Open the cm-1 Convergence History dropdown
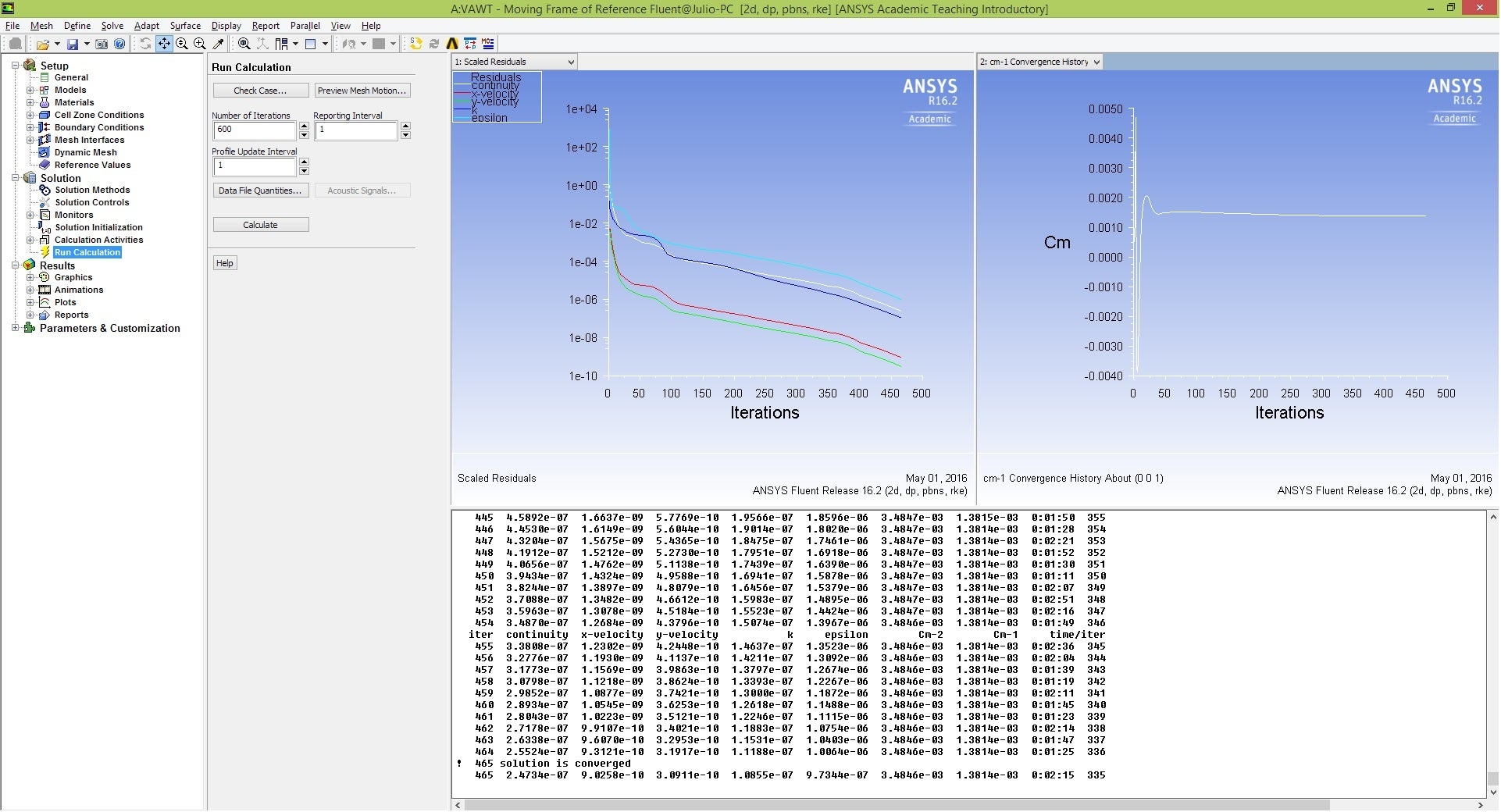Image resolution: width=1501 pixels, height=812 pixels. [x=1096, y=62]
